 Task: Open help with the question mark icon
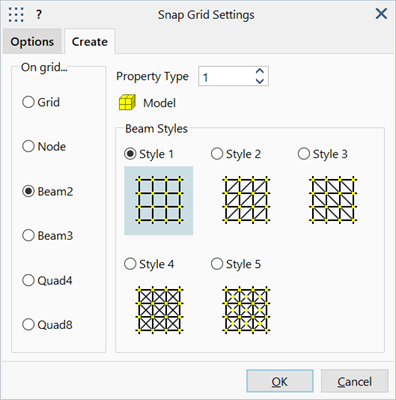tap(39, 14)
